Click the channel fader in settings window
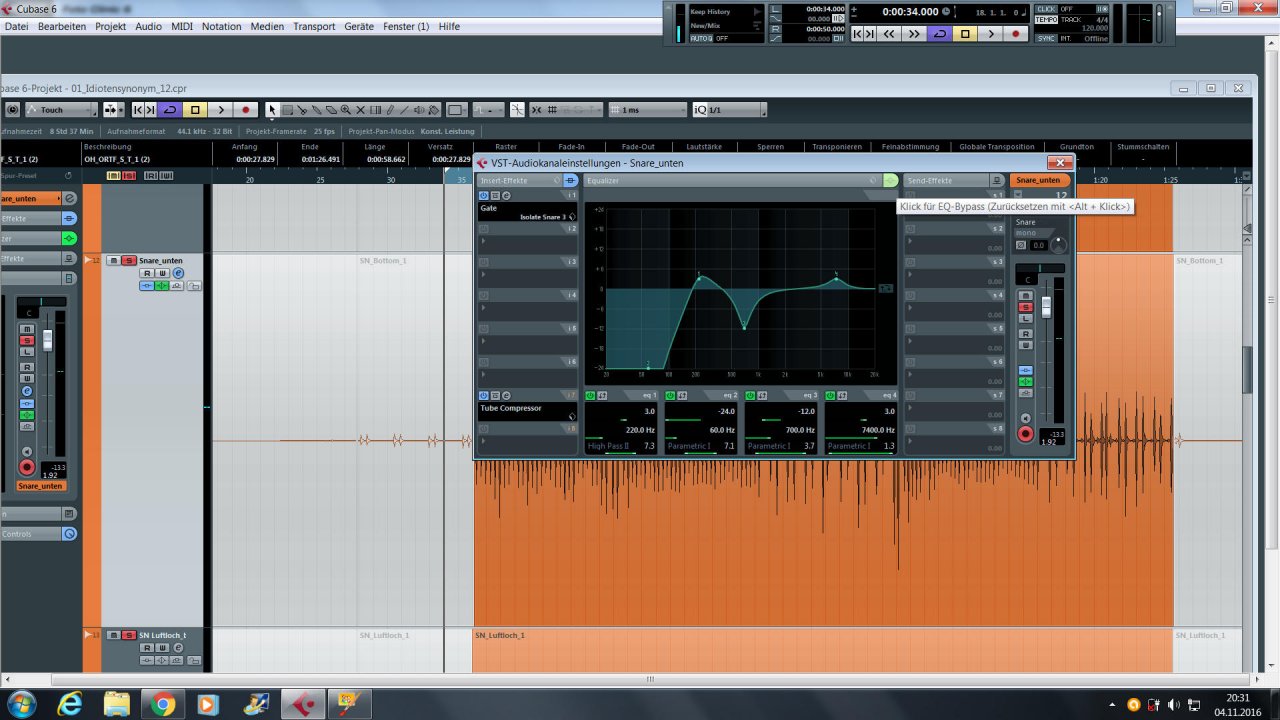The height and width of the screenshot is (720, 1280). [1047, 308]
